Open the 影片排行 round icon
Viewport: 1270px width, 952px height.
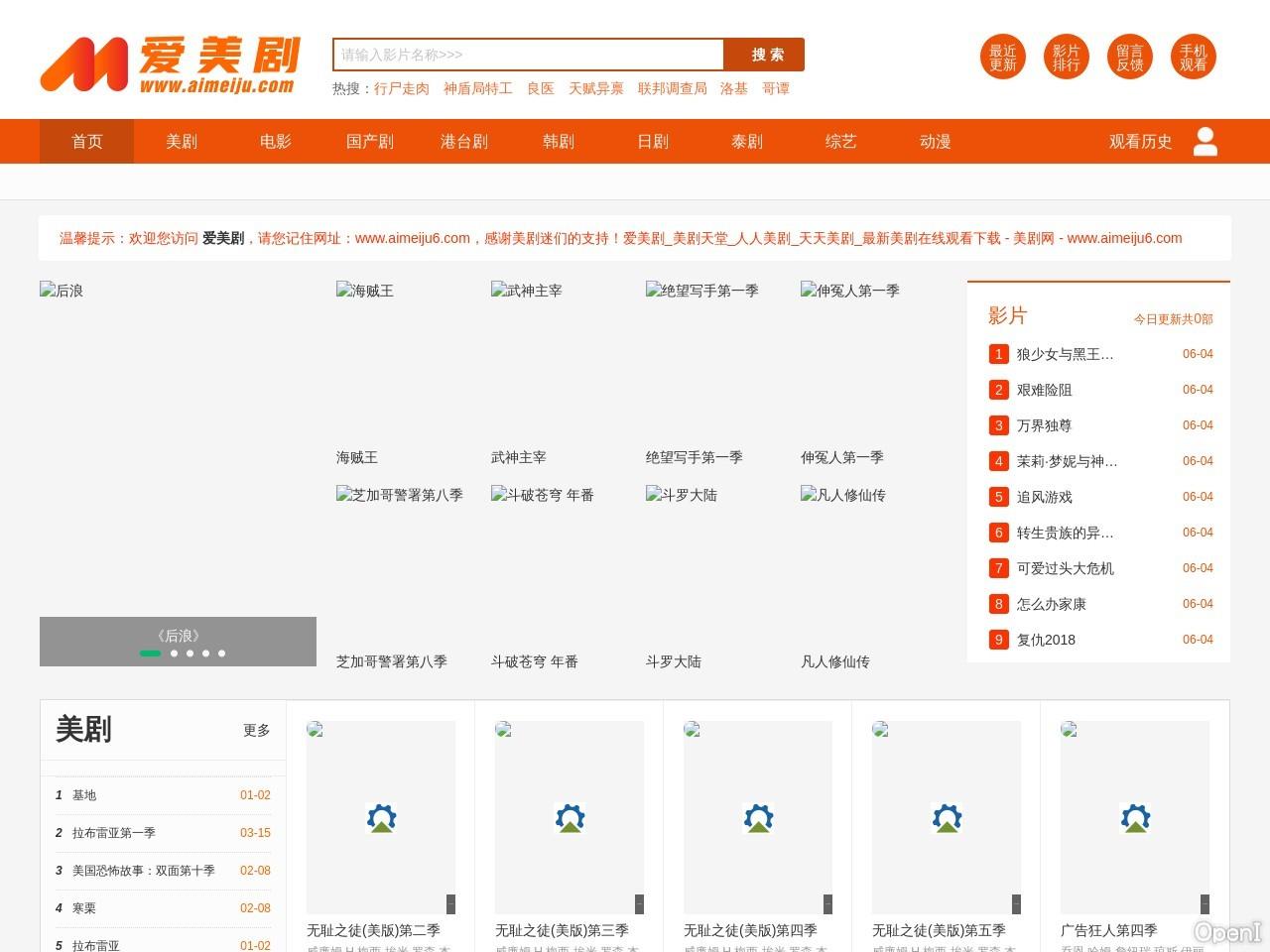(x=1066, y=58)
